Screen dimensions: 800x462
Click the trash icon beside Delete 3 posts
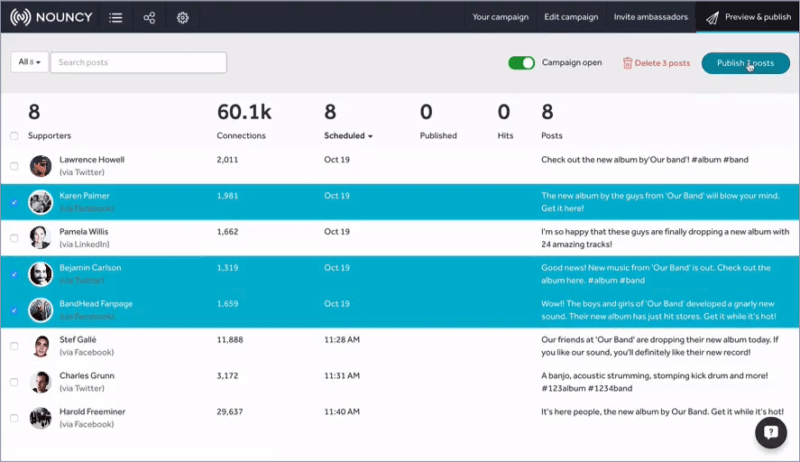point(627,63)
